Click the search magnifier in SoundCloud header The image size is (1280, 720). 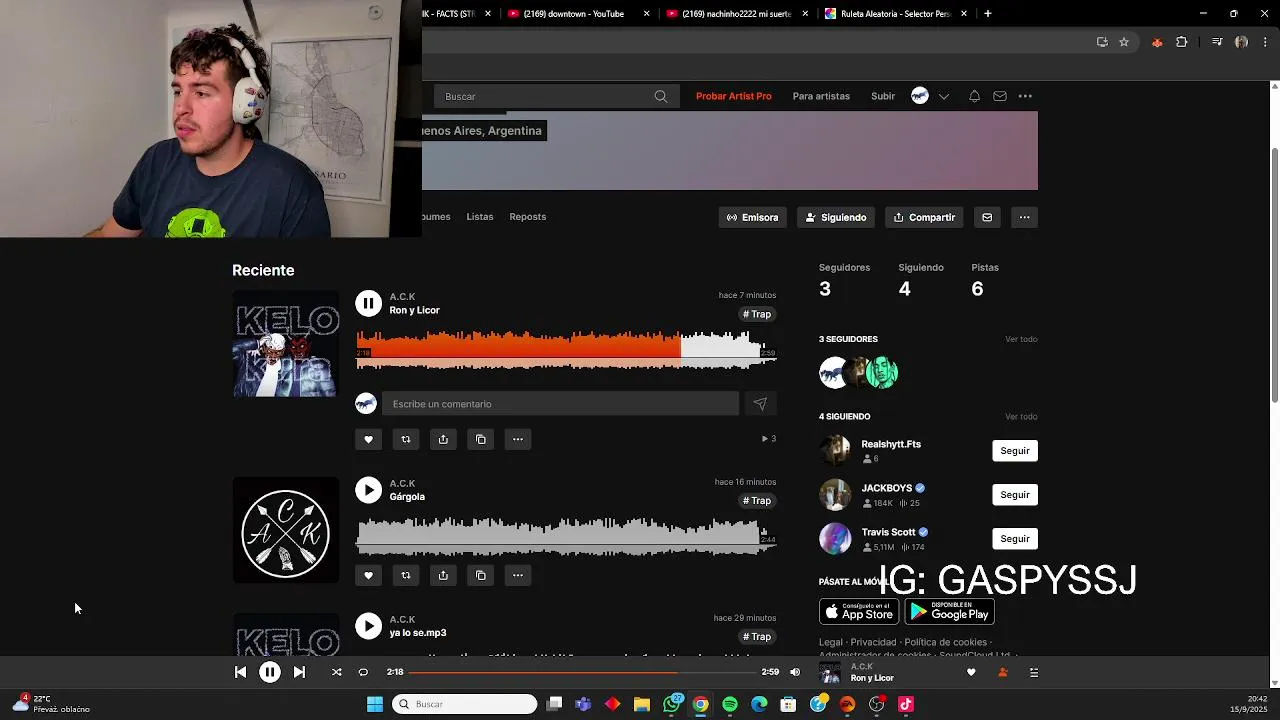661,96
